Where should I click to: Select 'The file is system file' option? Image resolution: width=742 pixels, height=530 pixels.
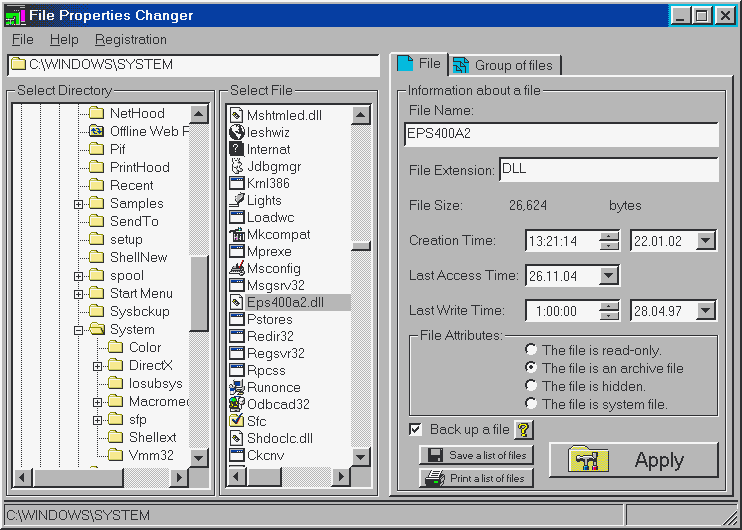pyautogui.click(x=531, y=404)
